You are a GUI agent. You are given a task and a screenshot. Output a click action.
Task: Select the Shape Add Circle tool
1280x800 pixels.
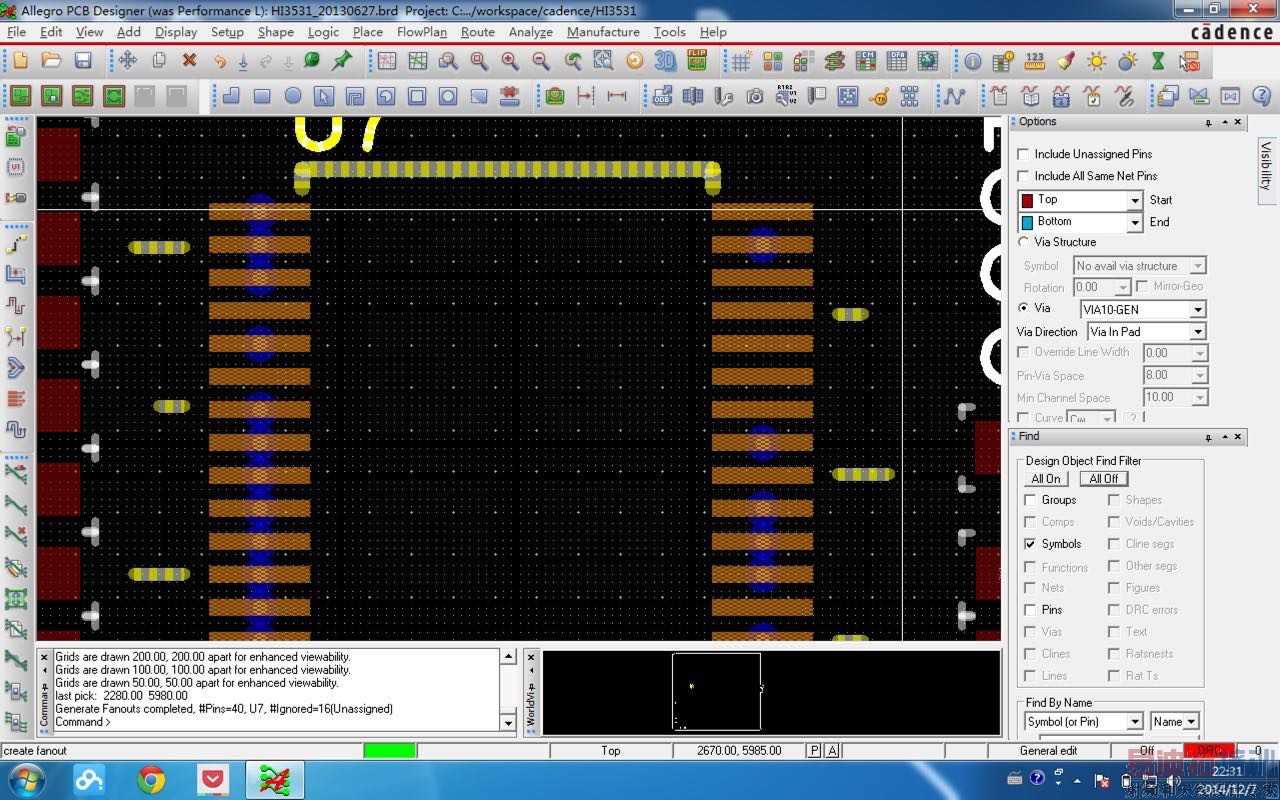pyautogui.click(x=293, y=96)
